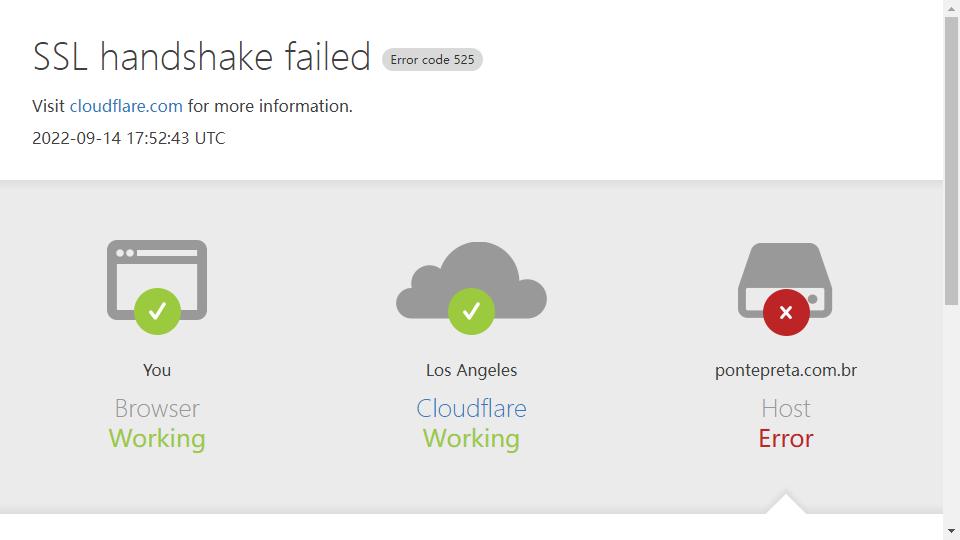The height and width of the screenshot is (540, 960).
Task: Click the down arrow of the vertical scrollbar
Action: click(x=951, y=531)
